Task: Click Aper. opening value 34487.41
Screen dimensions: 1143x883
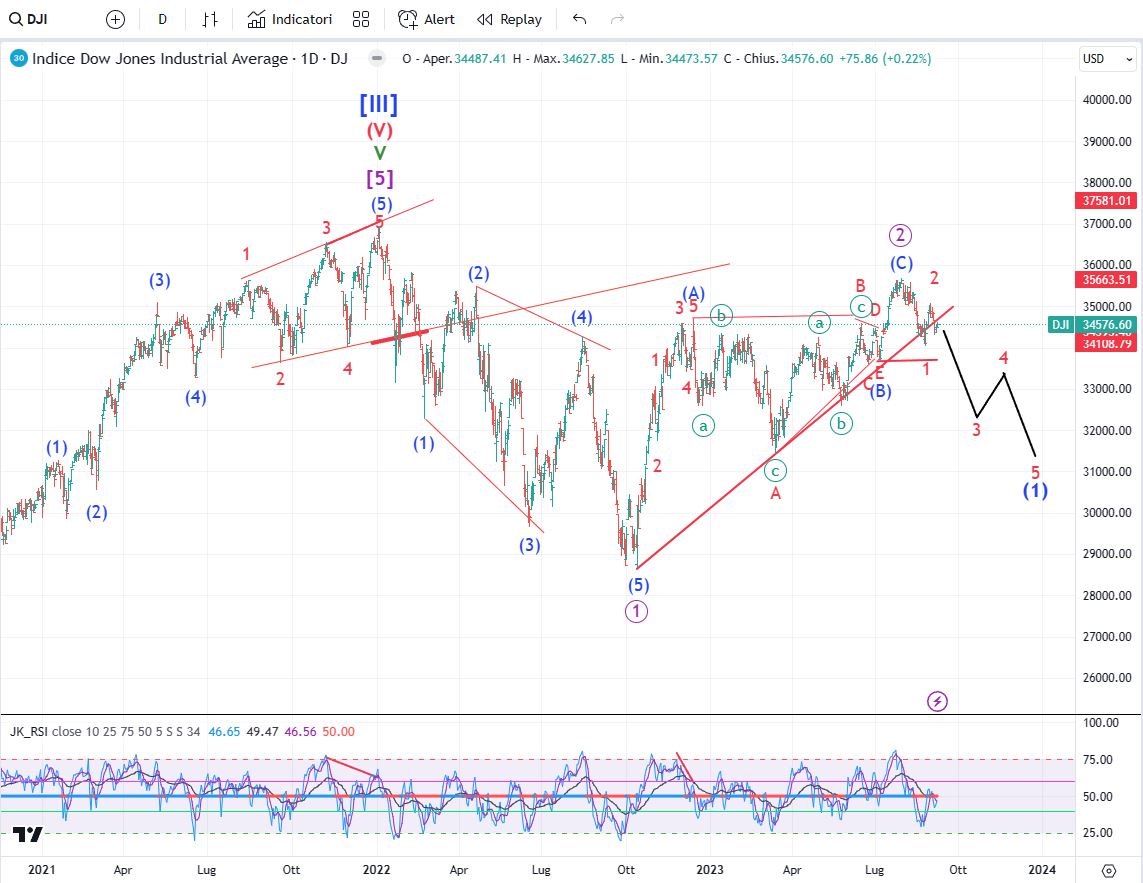Action: tap(480, 58)
